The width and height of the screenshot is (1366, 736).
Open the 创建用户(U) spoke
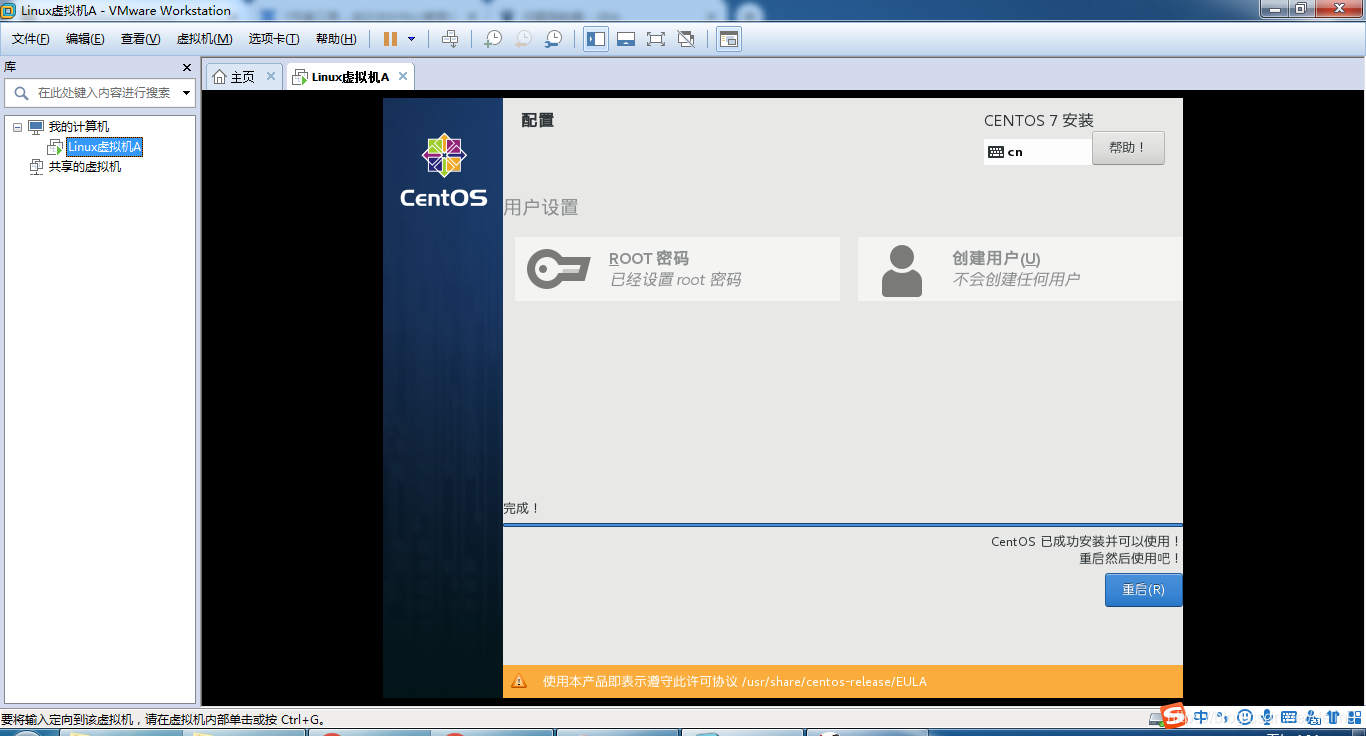pyautogui.click(x=1020, y=269)
